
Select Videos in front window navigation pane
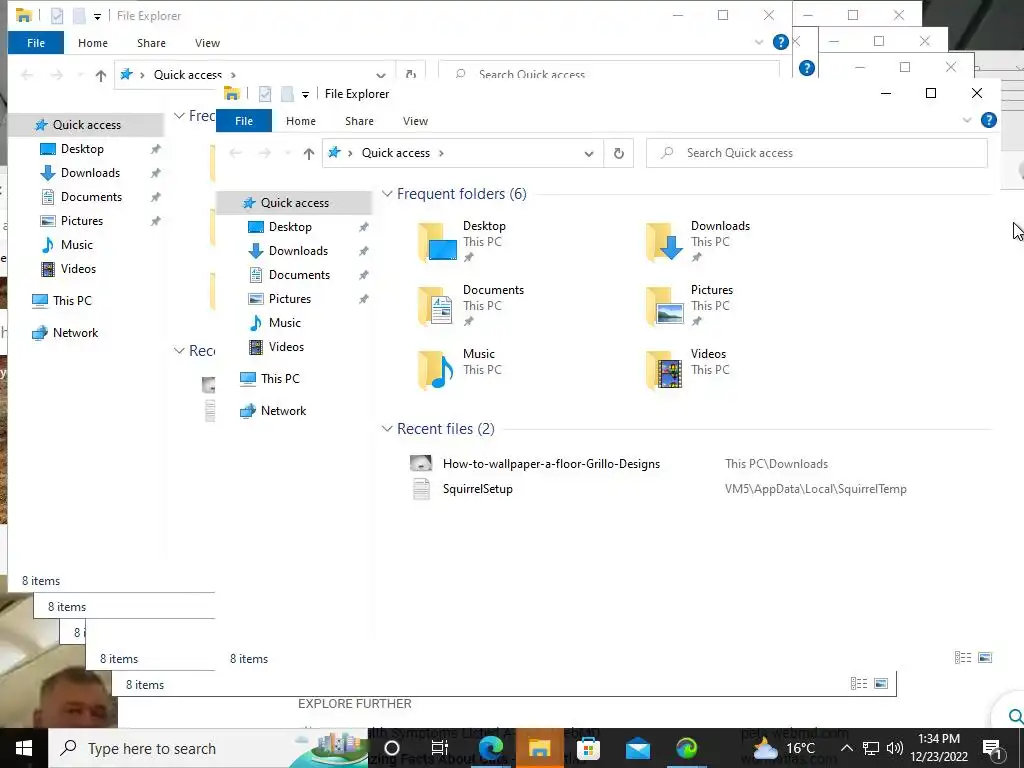coord(286,347)
